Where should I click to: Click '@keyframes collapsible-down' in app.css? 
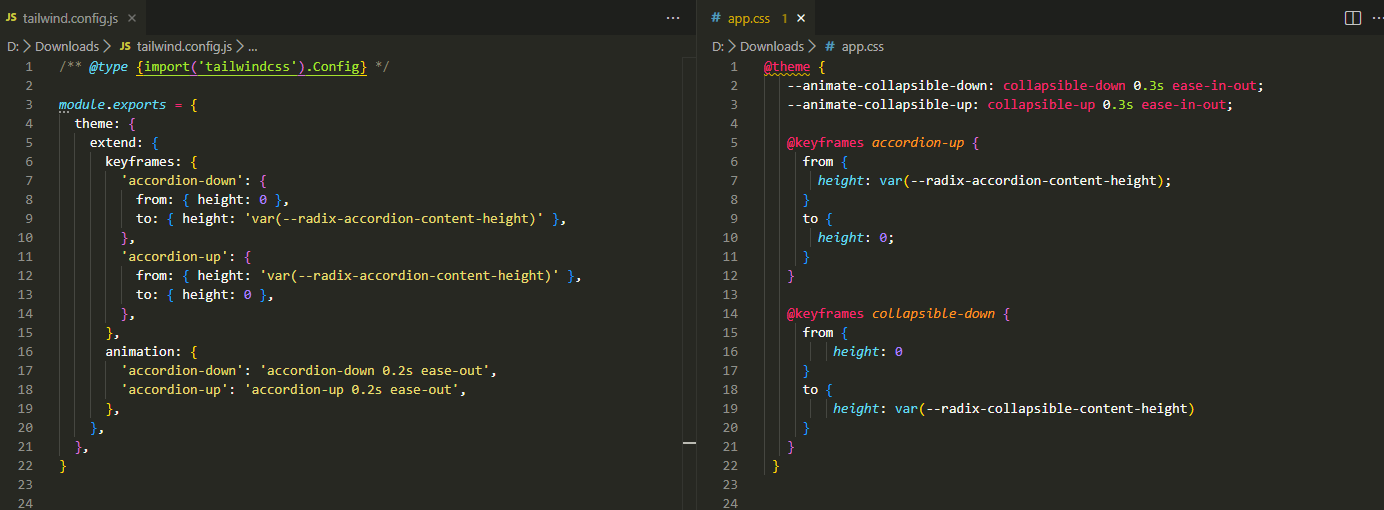tap(891, 313)
